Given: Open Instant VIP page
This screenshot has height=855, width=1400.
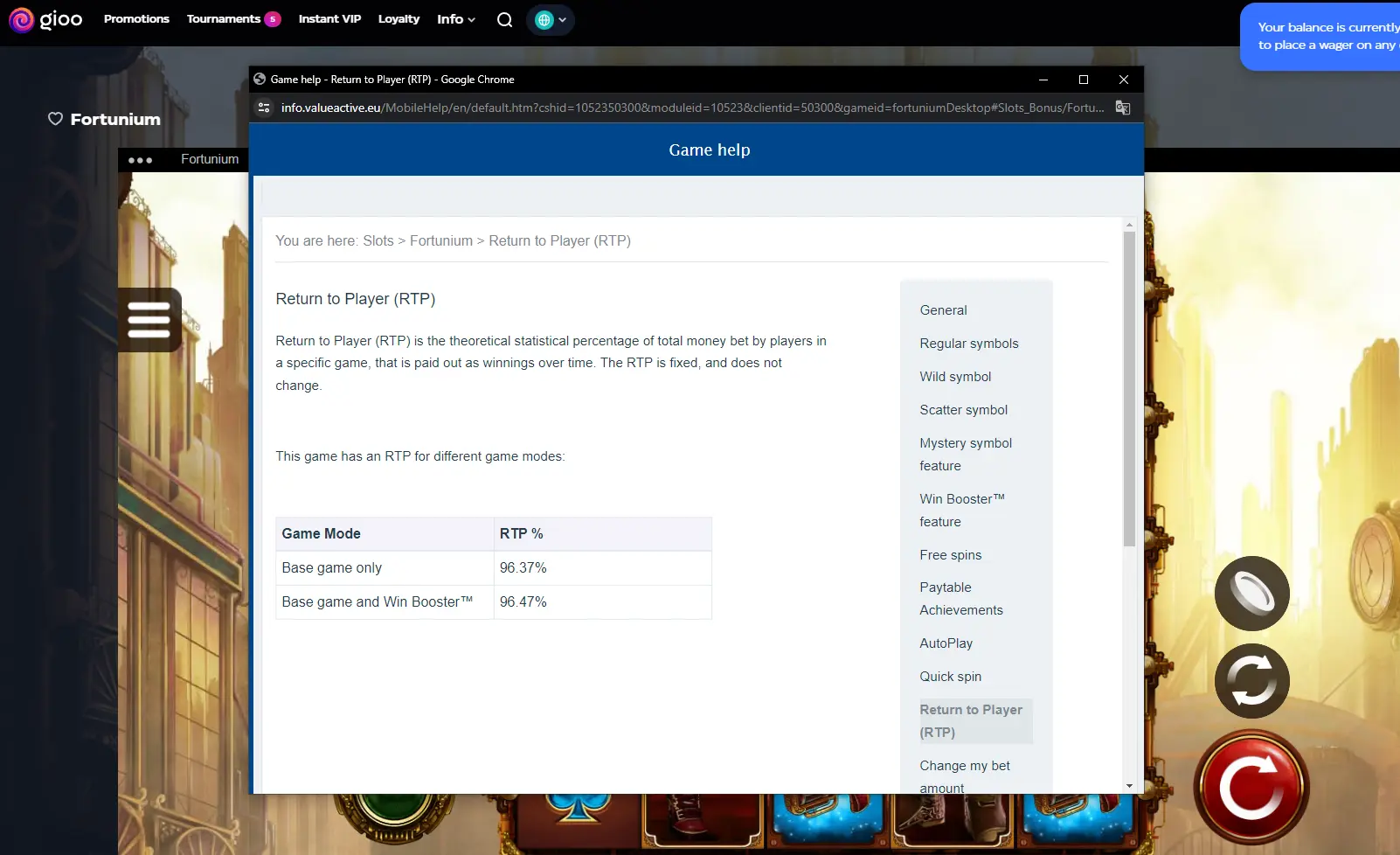Looking at the screenshot, I should (329, 19).
